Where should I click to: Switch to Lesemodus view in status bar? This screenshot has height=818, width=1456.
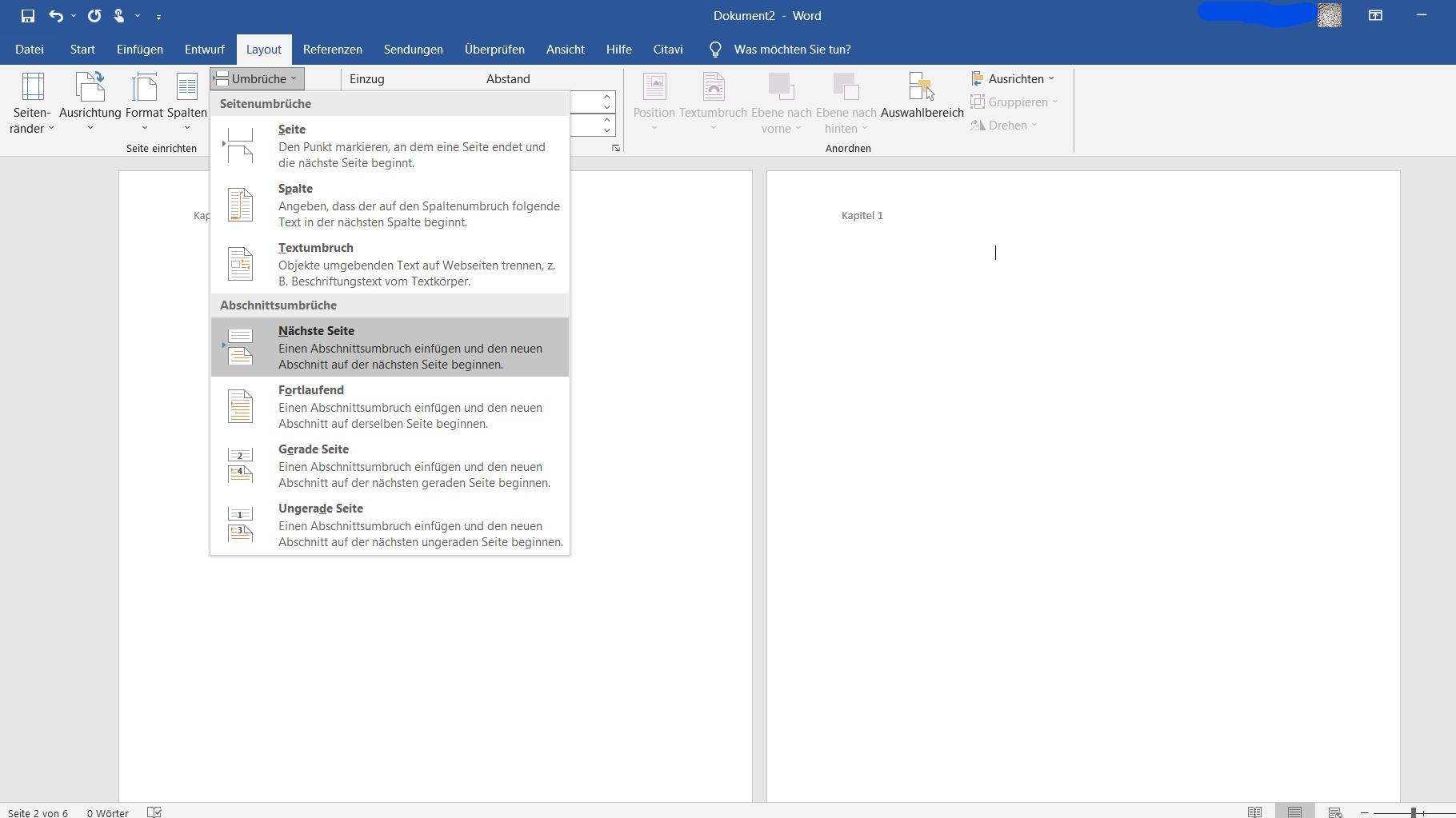tap(1254, 812)
